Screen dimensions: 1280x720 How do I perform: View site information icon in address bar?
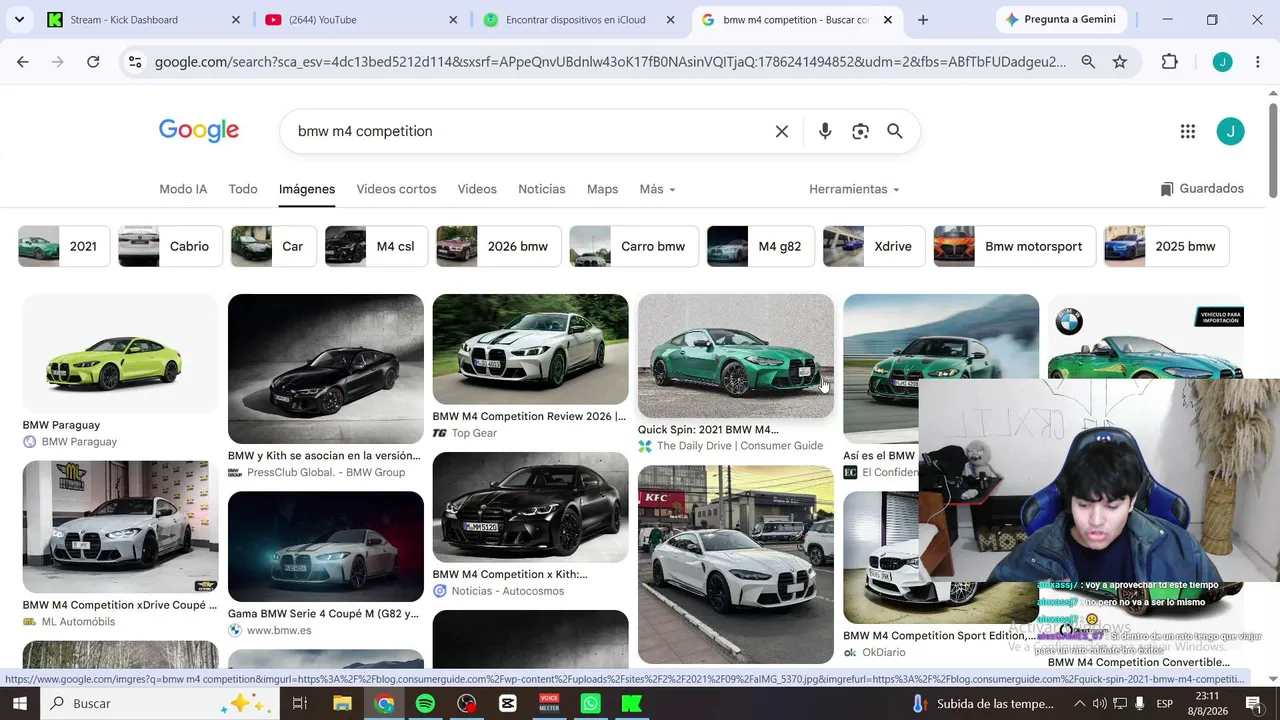pyautogui.click(x=136, y=62)
